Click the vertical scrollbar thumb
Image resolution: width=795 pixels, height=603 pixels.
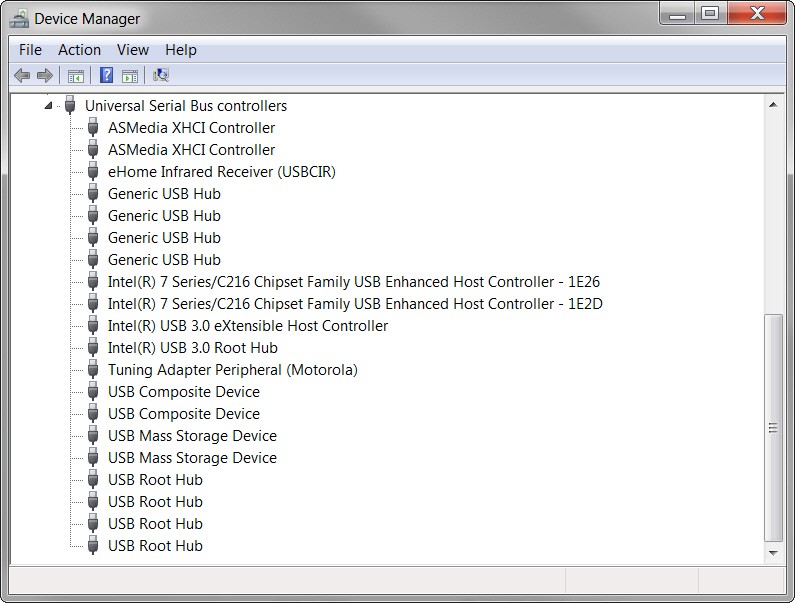773,429
